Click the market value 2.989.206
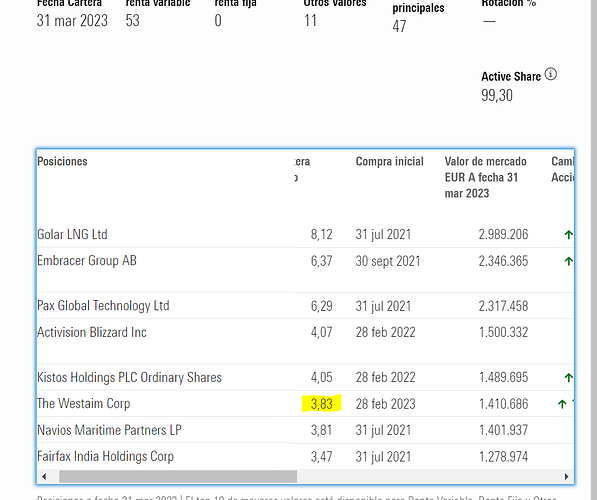The height and width of the screenshot is (500, 597). pos(503,234)
